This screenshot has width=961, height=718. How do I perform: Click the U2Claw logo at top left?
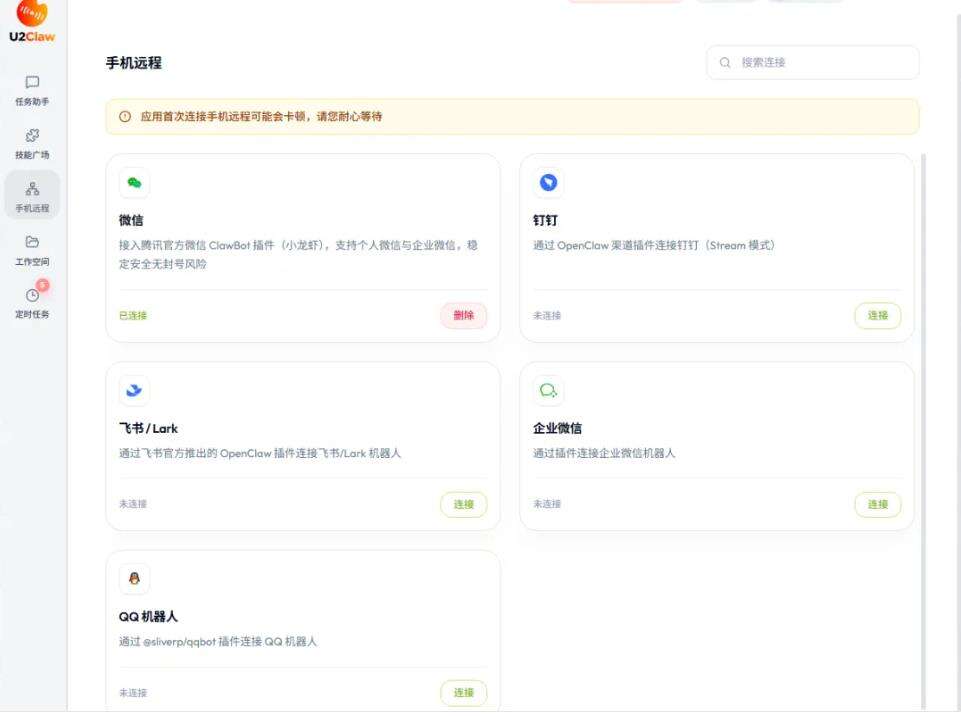click(x=33, y=22)
